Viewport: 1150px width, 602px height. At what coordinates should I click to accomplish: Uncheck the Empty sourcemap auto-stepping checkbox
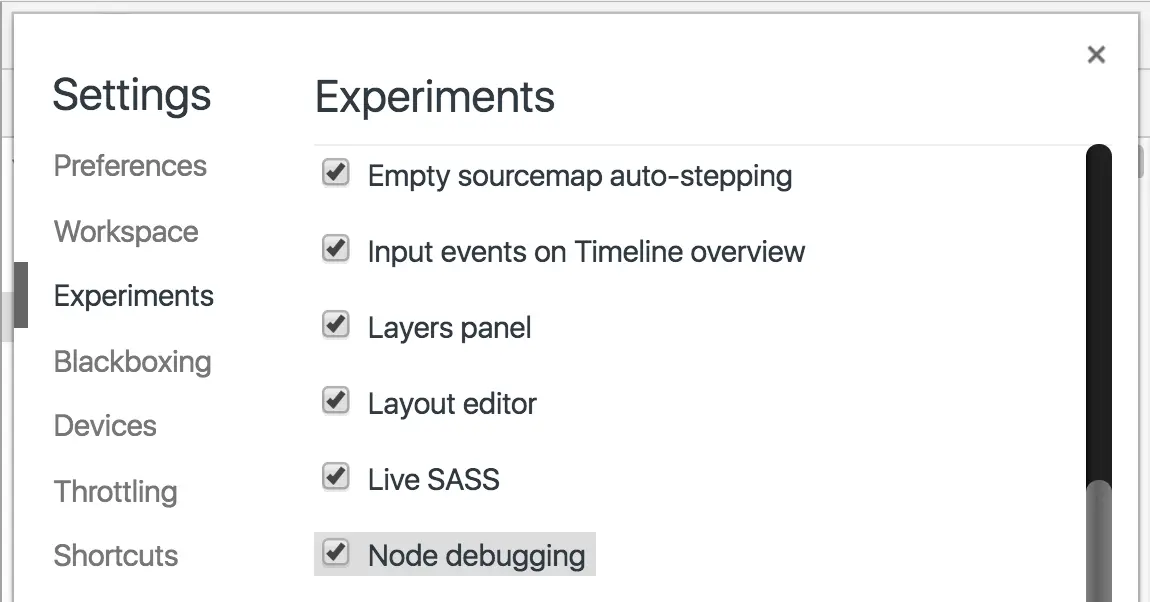(336, 173)
